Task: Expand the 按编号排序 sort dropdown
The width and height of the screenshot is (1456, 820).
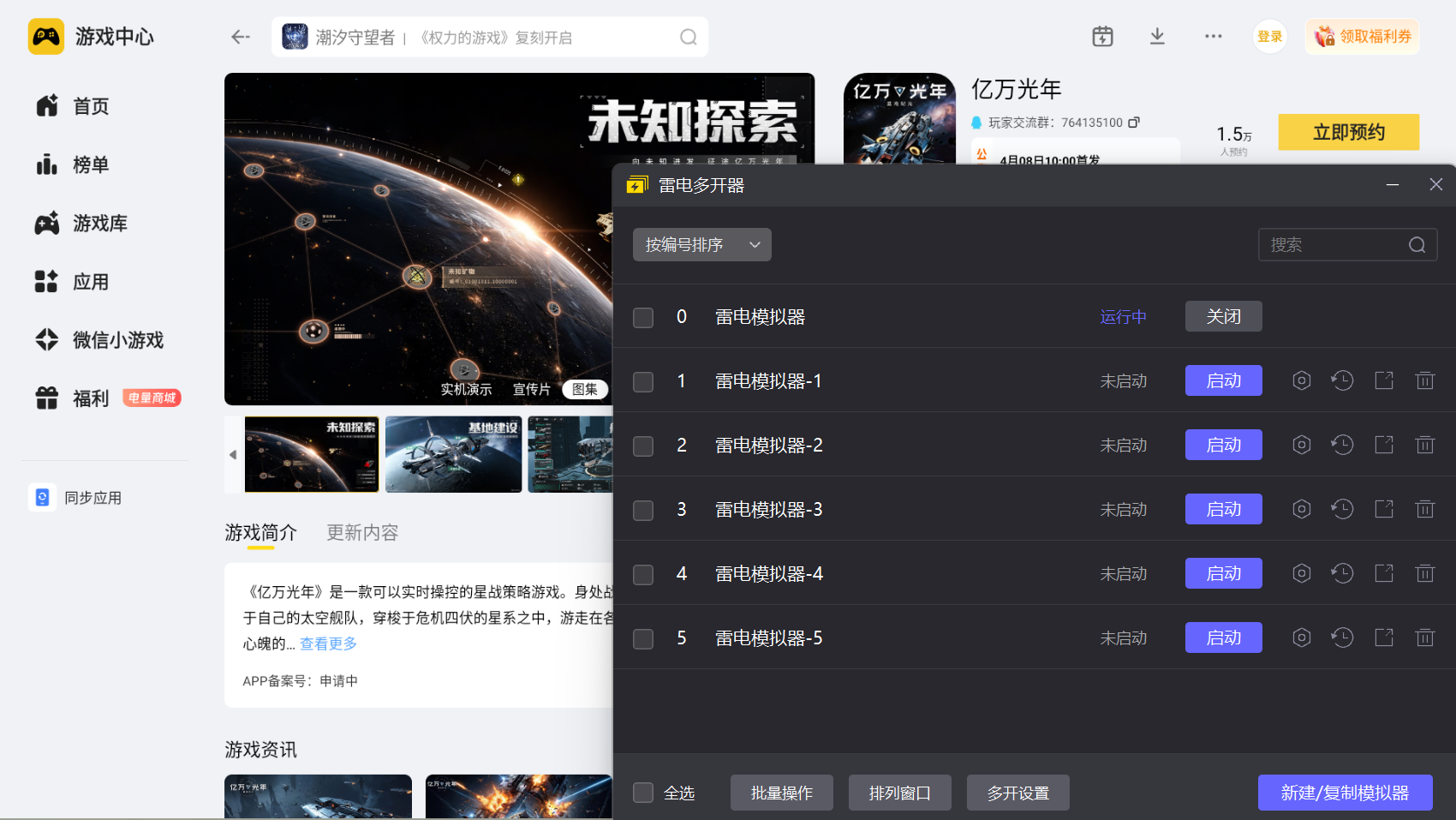Action: click(x=701, y=245)
